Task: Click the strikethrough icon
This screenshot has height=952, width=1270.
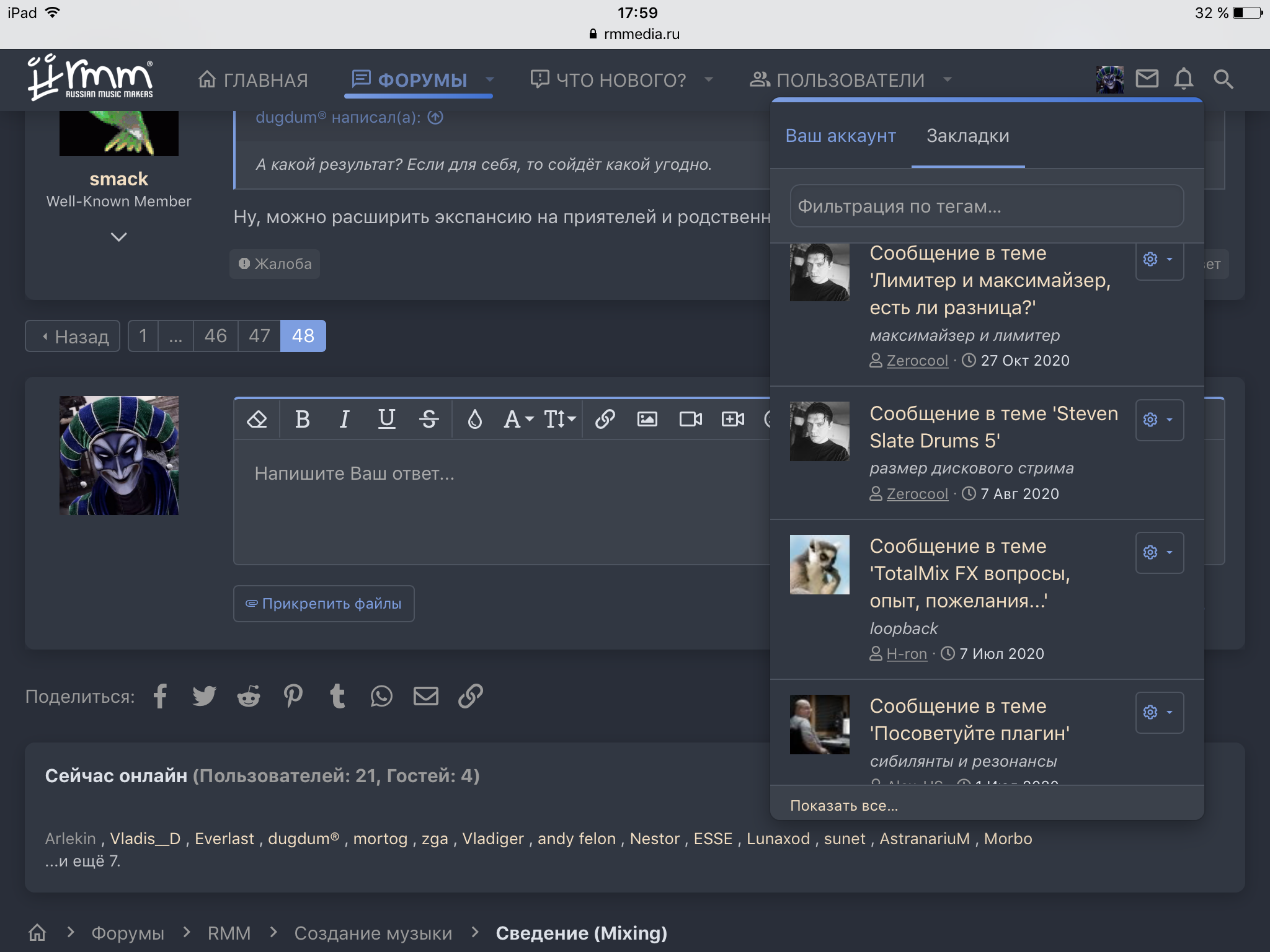Action: point(429,420)
